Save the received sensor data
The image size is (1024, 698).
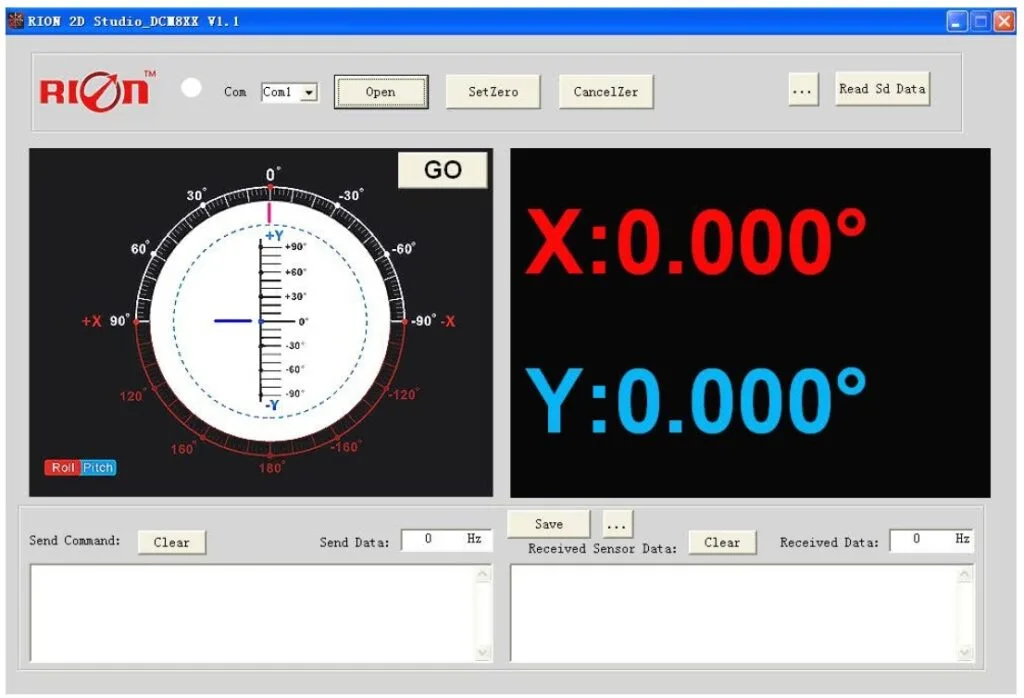coord(548,524)
